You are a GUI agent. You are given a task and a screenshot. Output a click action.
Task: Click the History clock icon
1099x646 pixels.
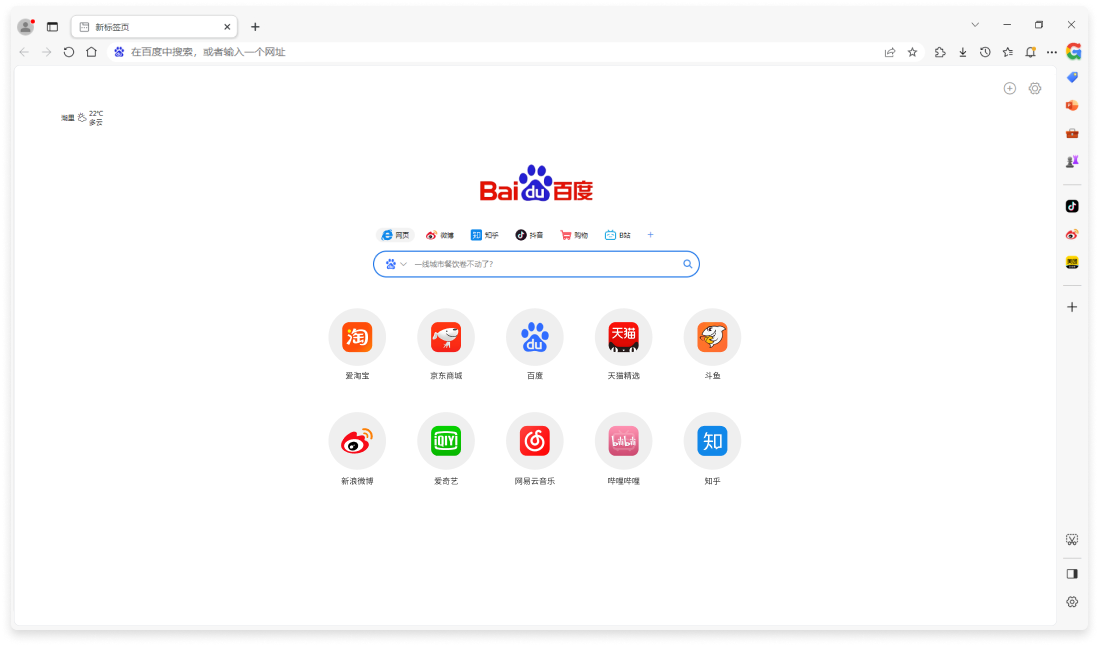pyautogui.click(x=985, y=52)
